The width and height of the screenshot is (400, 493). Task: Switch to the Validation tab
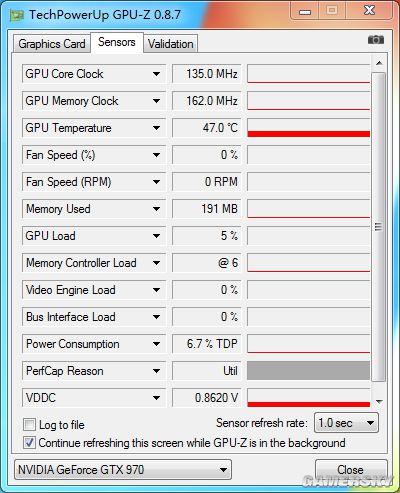point(171,44)
